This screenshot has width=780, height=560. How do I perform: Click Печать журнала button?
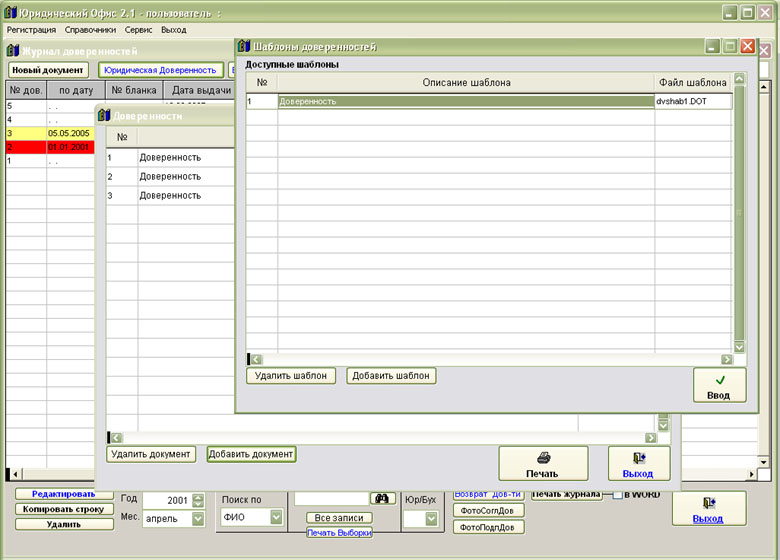pos(567,495)
